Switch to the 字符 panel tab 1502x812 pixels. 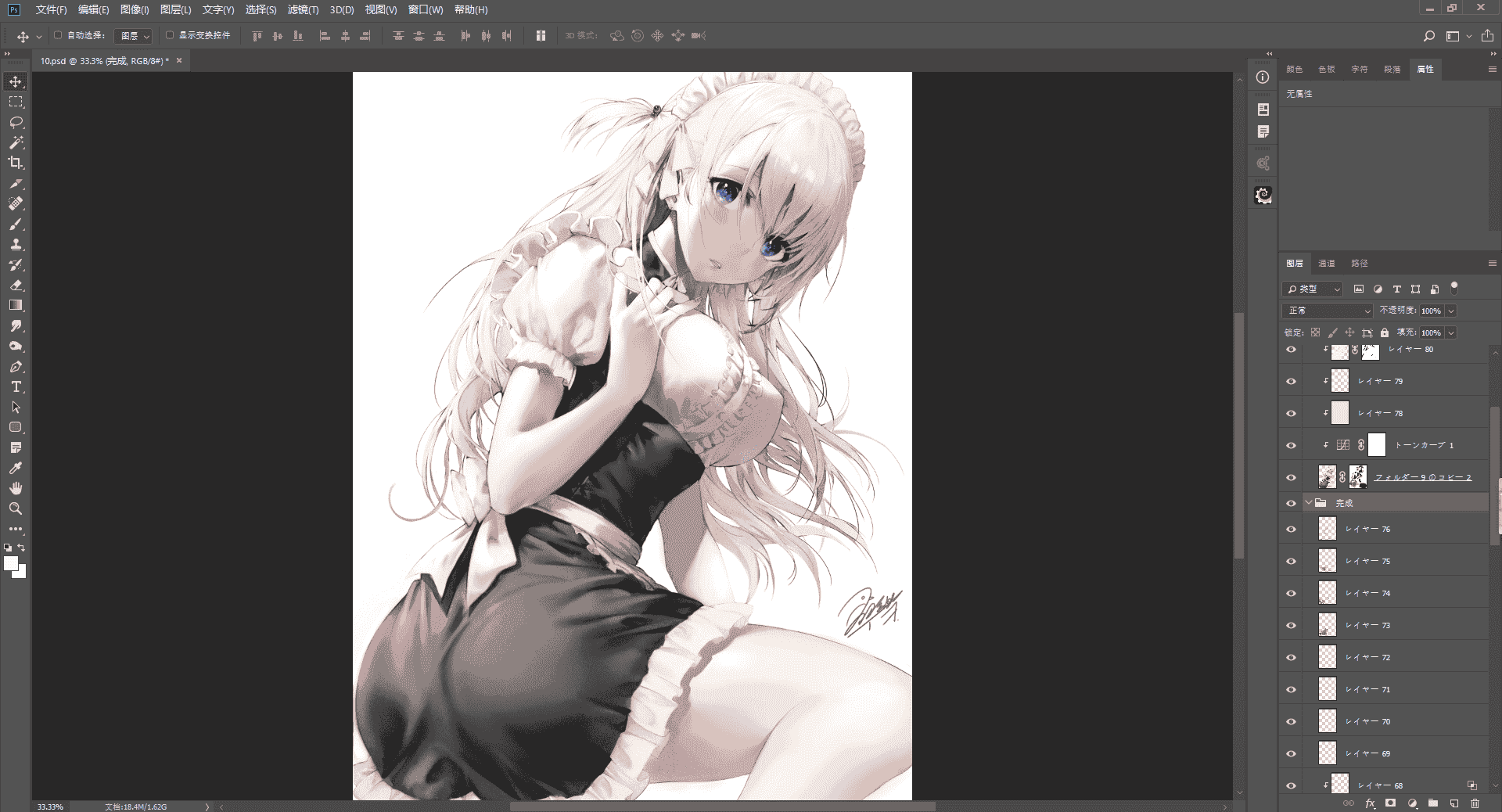tap(1360, 70)
